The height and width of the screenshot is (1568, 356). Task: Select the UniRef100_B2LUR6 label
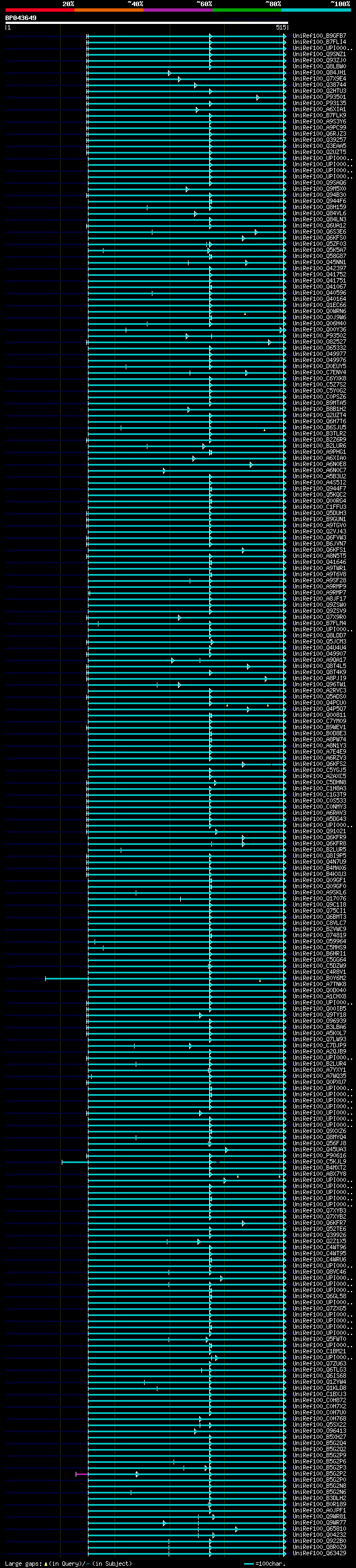click(319, 446)
